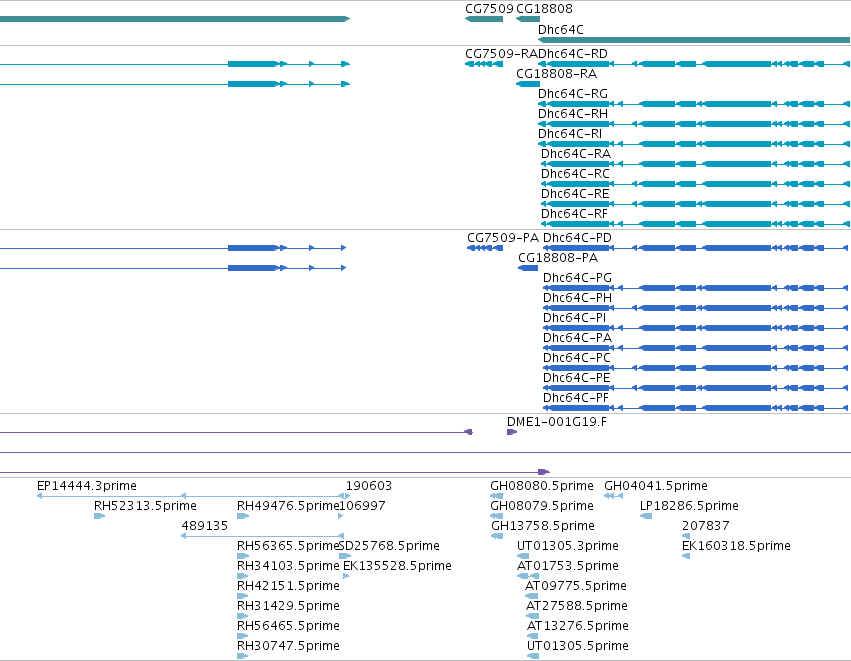Click the purple DME1-001G19.F feature arrow
This screenshot has width=851, height=661.
coord(512,432)
